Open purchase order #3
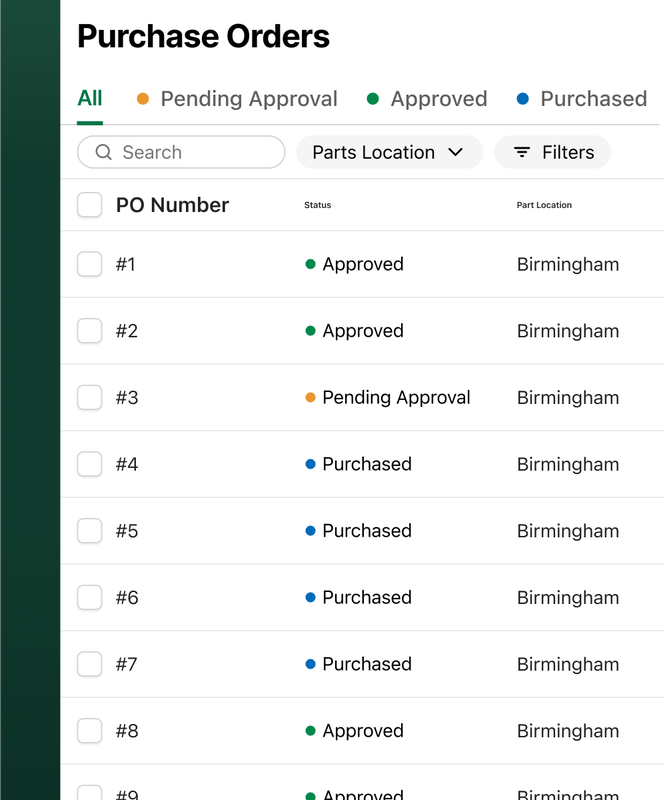667x800 pixels. (127, 397)
